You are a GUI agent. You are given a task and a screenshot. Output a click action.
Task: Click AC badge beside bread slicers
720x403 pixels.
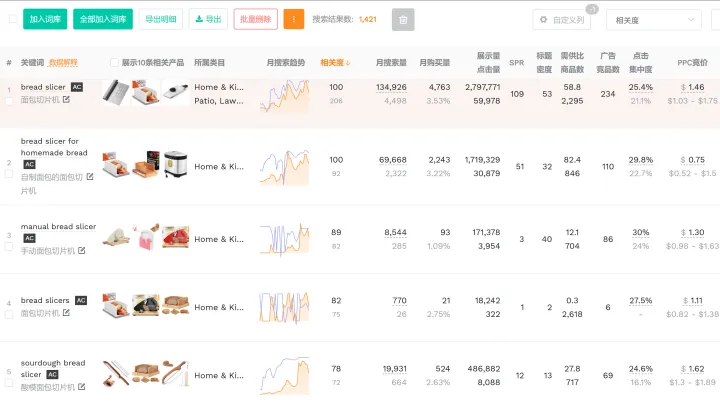(81, 301)
